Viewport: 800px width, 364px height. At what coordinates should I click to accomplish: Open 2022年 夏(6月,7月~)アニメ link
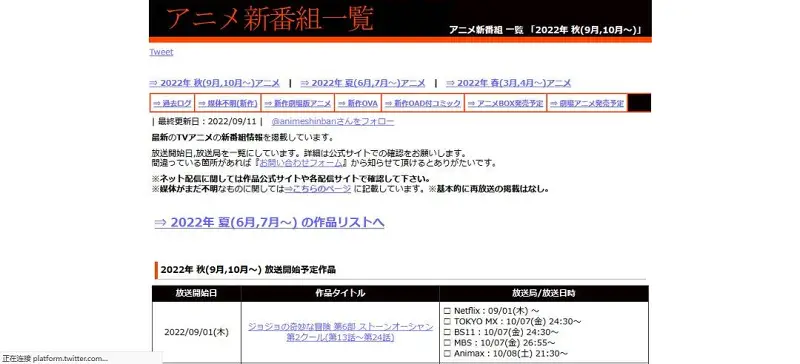pyautogui.click(x=362, y=83)
